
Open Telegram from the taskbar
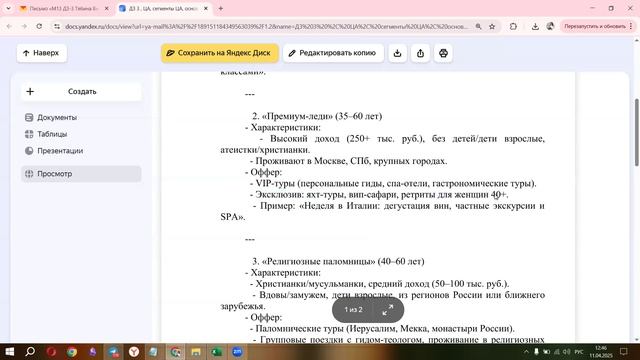pyautogui.click(x=113, y=351)
